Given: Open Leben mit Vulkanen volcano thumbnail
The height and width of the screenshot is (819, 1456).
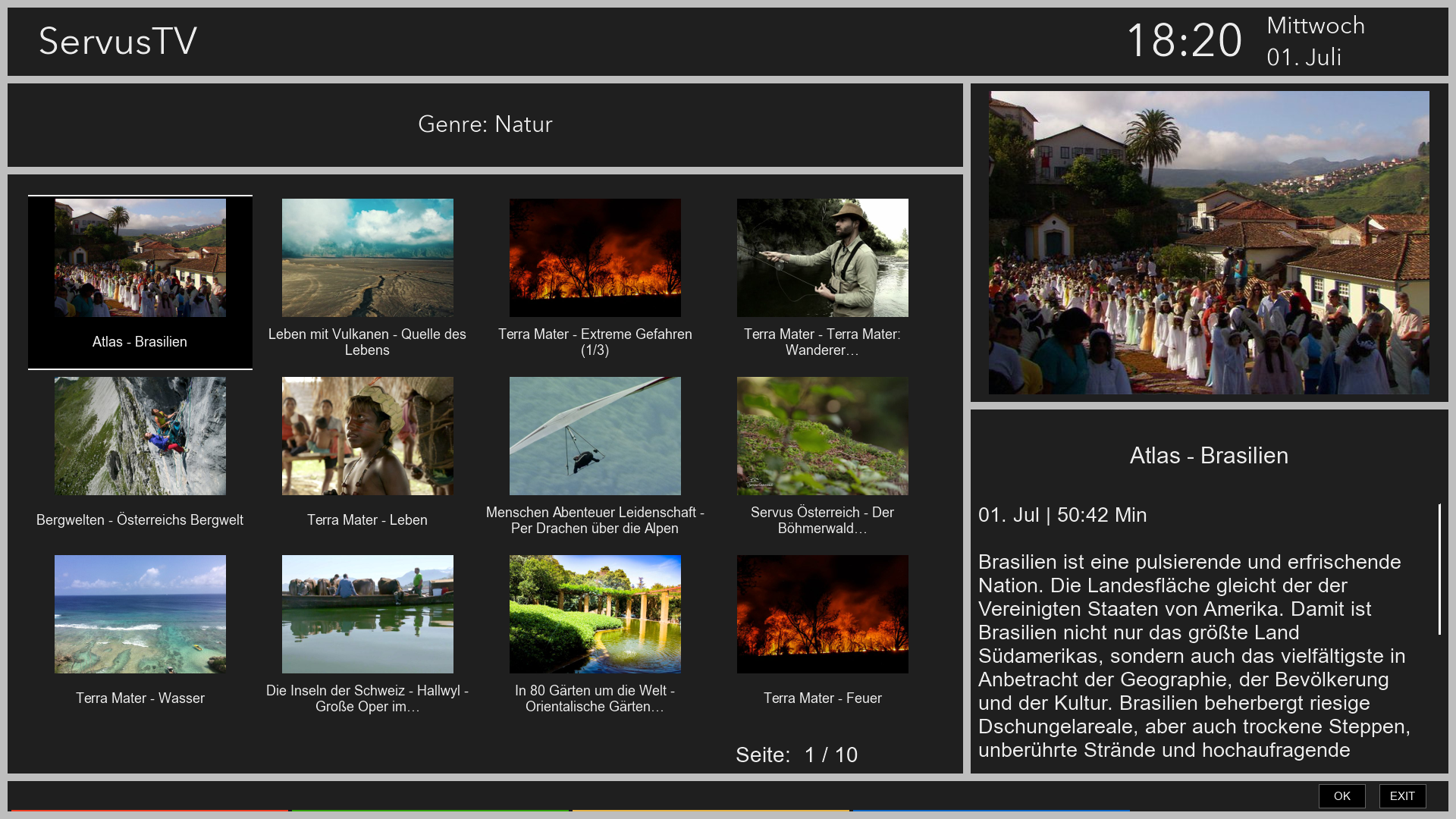Looking at the screenshot, I should [368, 258].
